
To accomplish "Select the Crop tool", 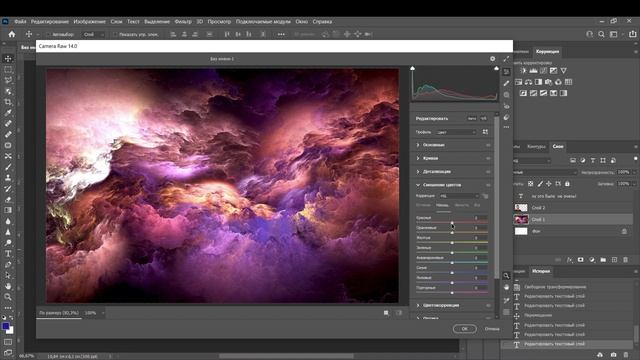I will point(8,102).
